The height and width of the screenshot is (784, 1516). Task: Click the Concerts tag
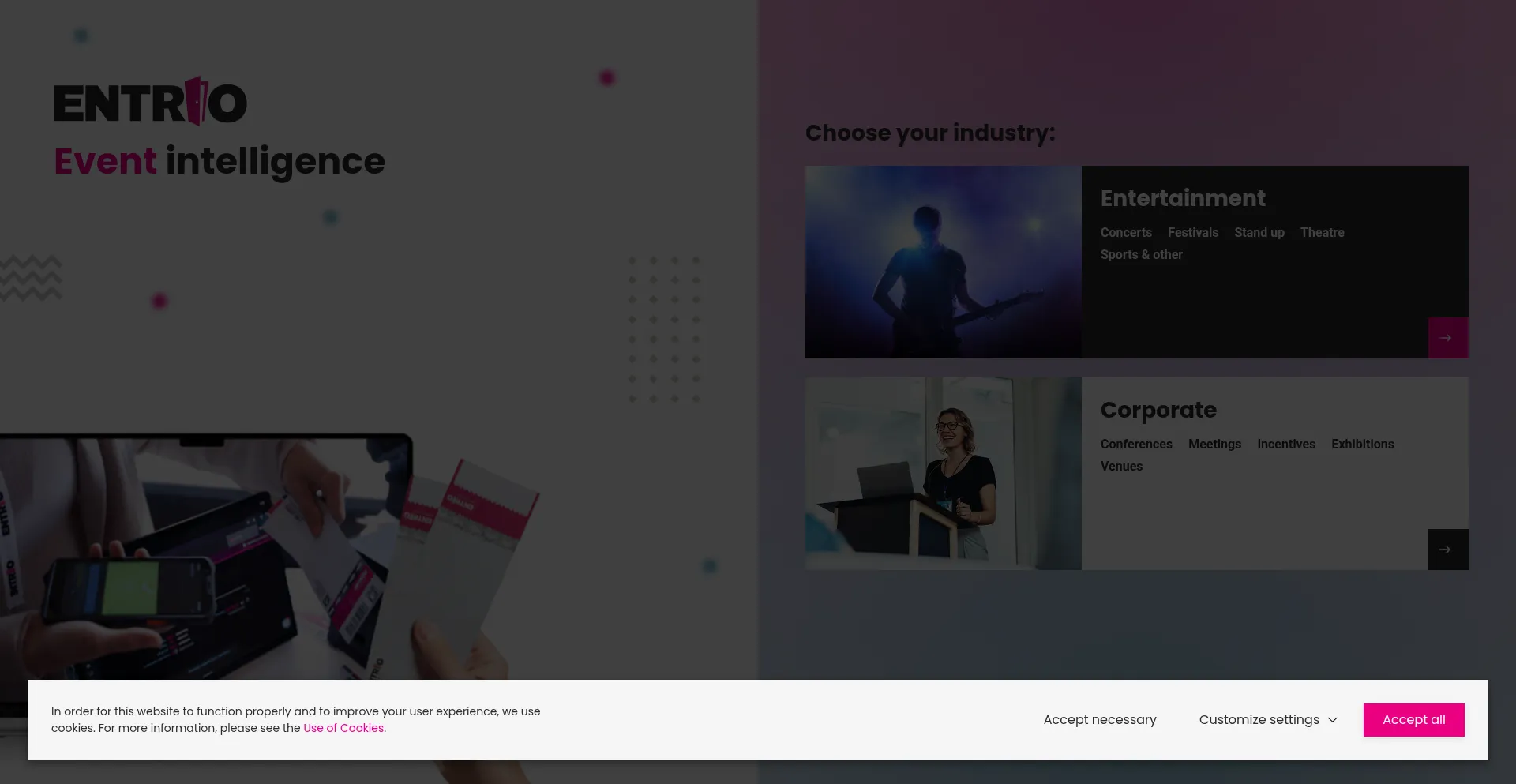click(1126, 233)
